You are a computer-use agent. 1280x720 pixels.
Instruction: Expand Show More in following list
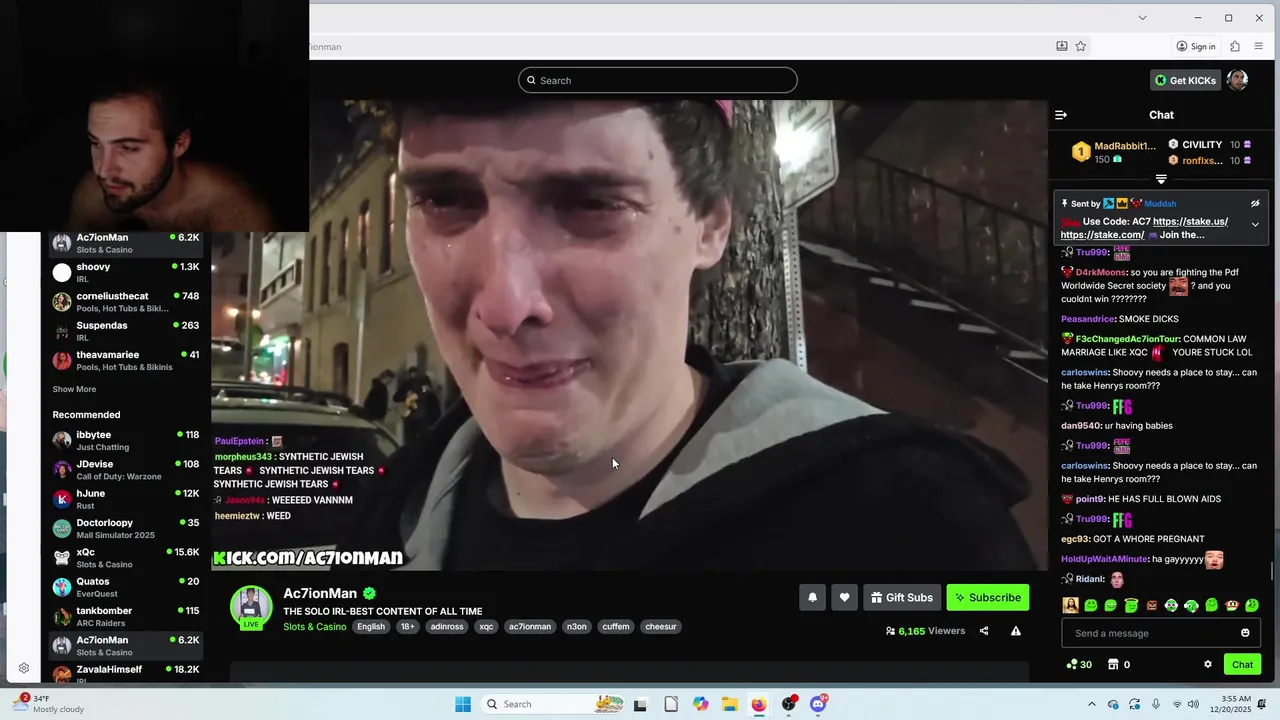pos(74,389)
